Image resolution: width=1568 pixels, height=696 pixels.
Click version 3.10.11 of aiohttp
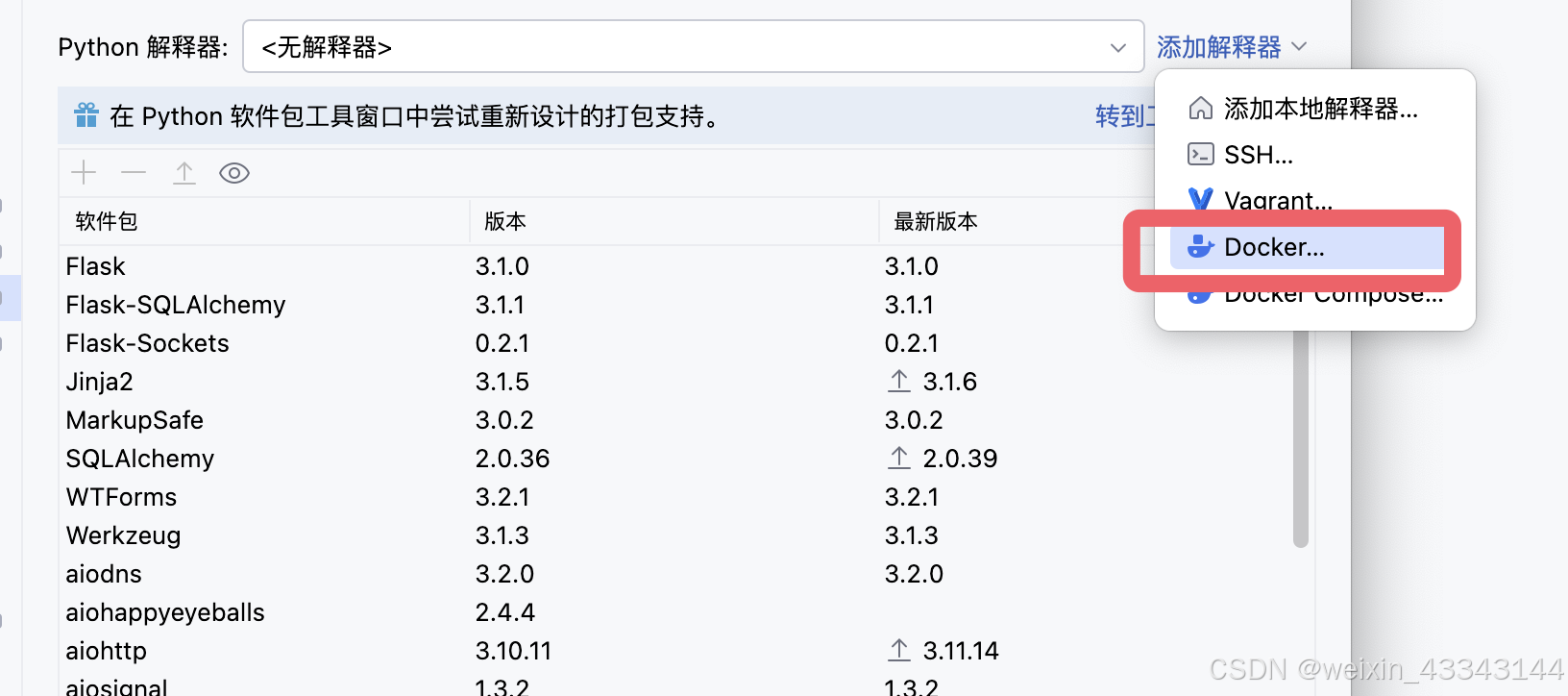coord(514,651)
